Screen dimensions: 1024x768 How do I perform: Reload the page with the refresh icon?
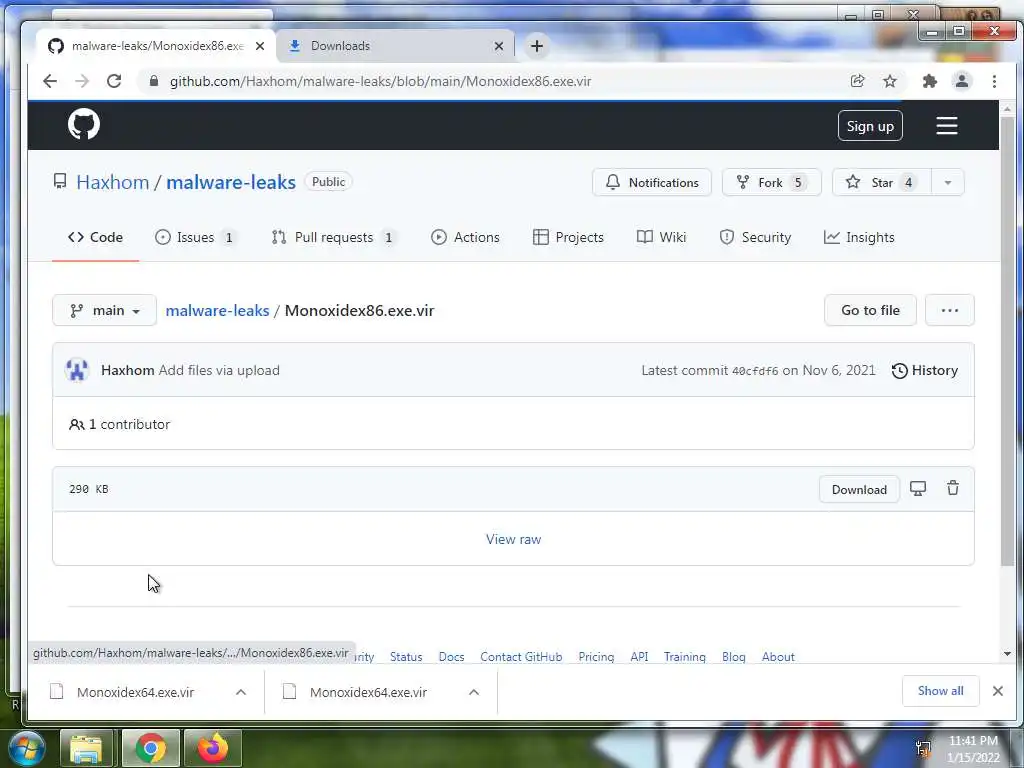[114, 81]
